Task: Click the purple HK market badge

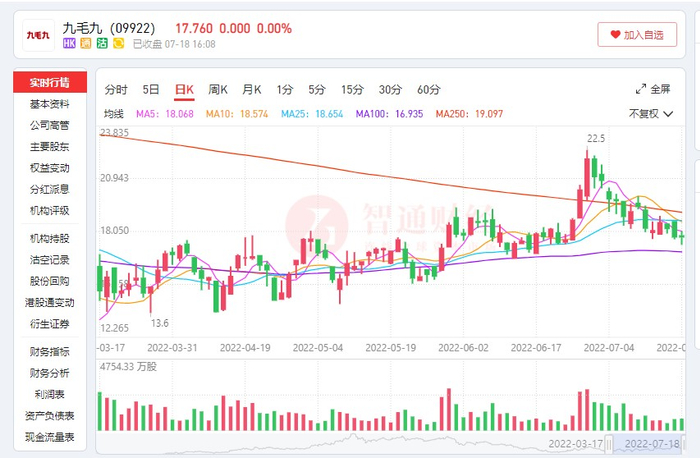Action: (x=69, y=44)
